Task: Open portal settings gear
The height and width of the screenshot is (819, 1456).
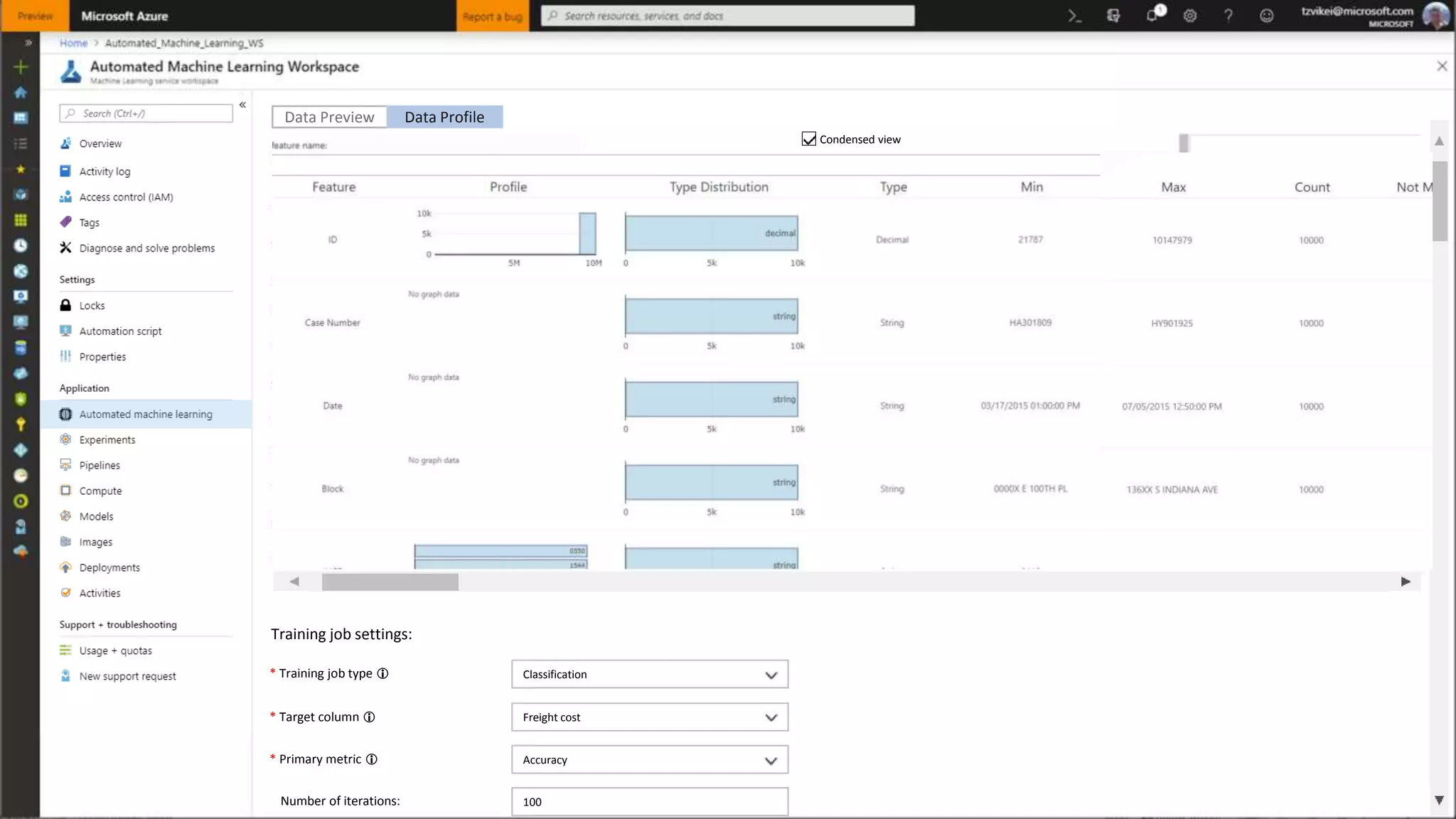Action: 1190,16
